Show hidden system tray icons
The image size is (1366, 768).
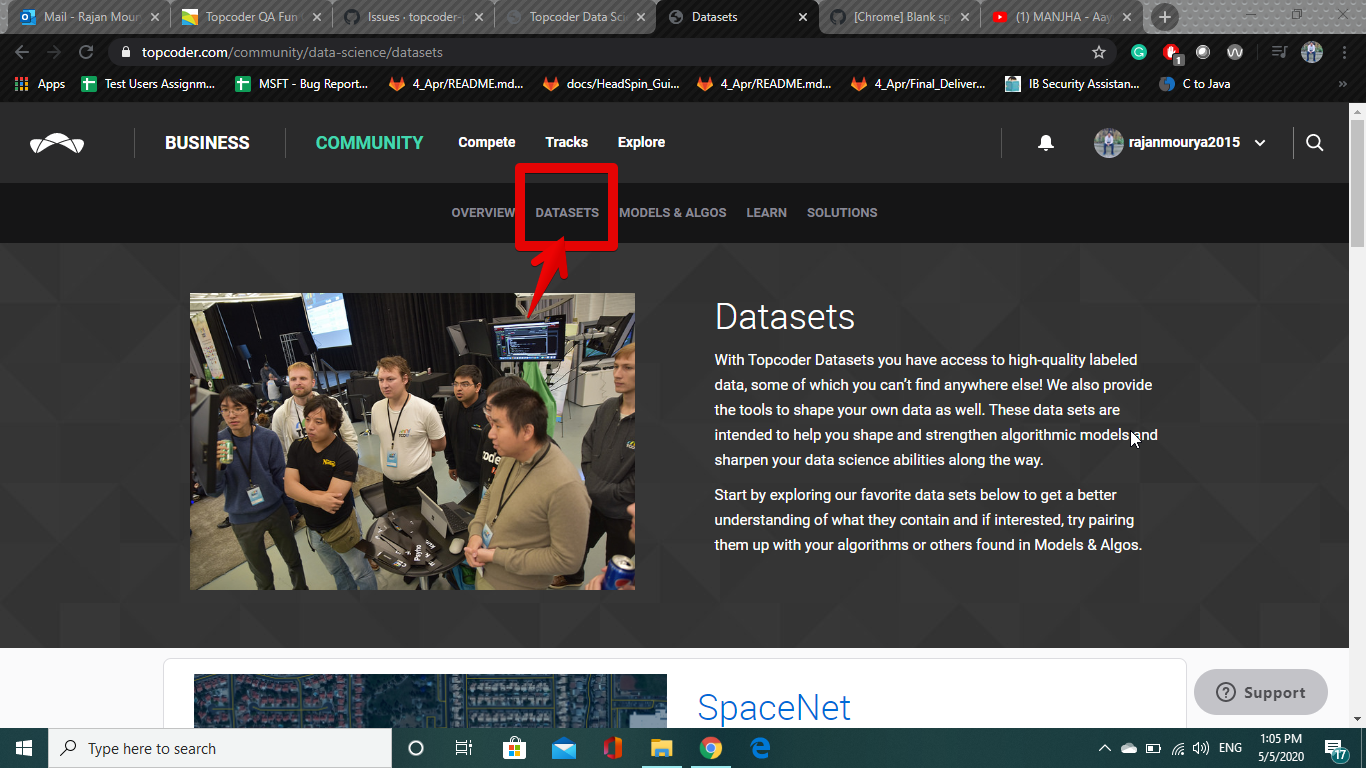point(1105,748)
